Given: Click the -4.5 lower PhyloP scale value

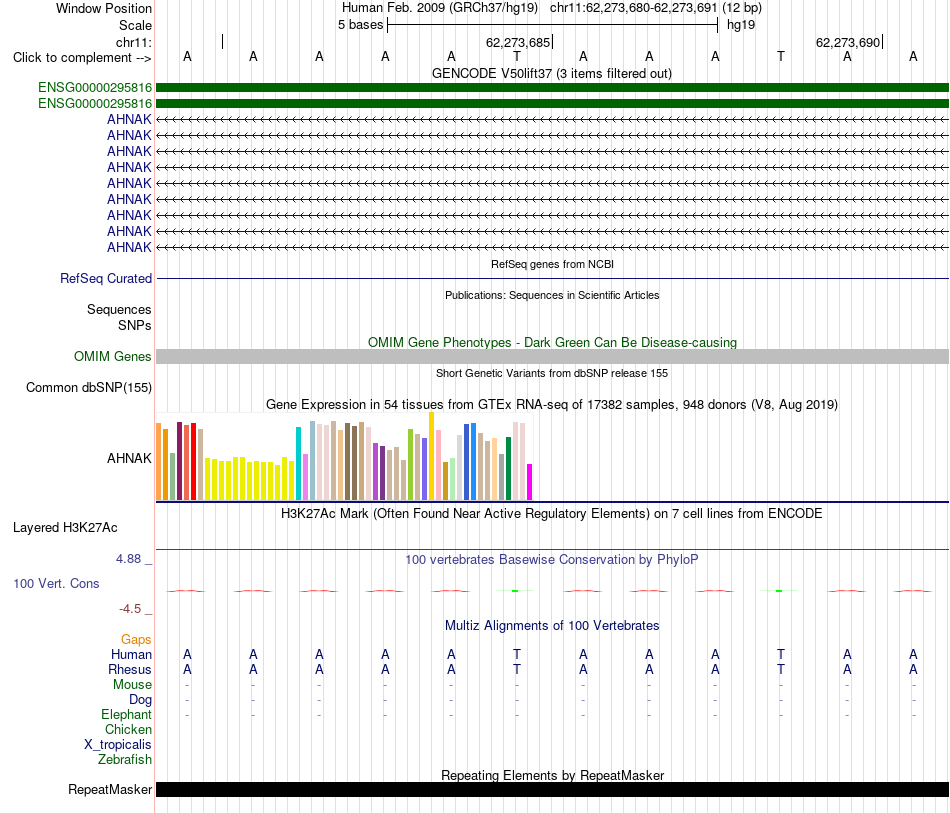Looking at the screenshot, I should (x=130, y=608).
